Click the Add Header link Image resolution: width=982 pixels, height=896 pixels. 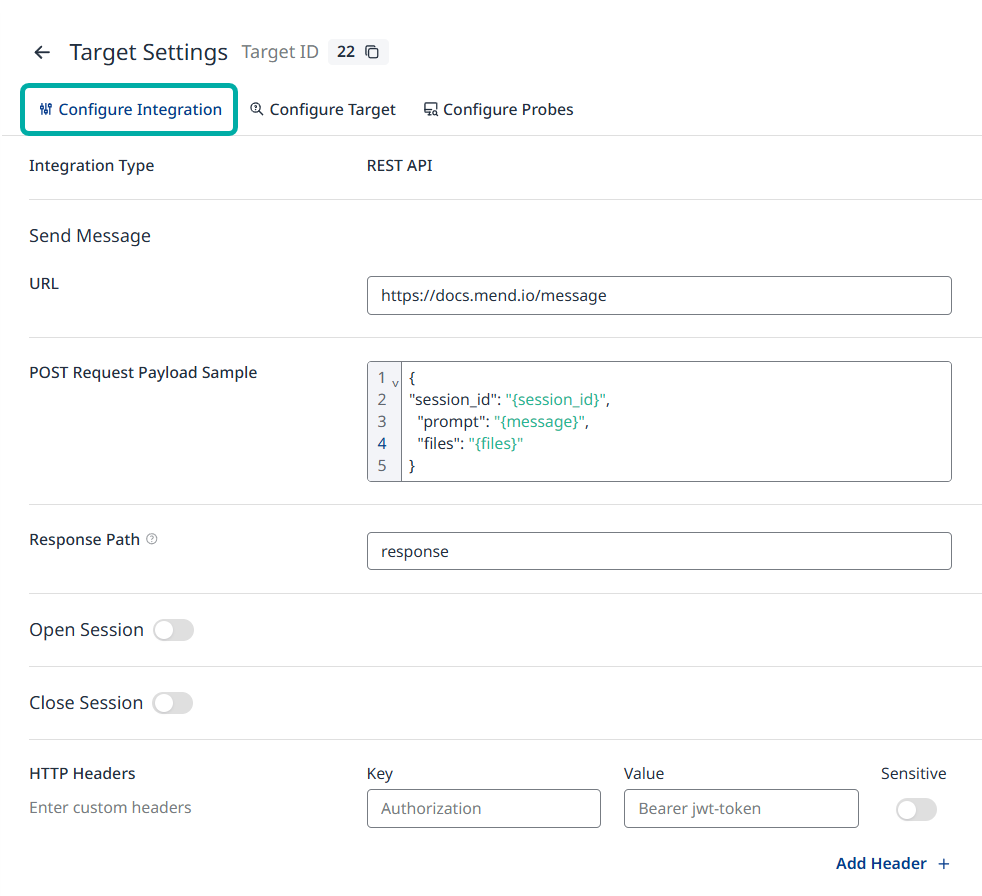(x=881, y=864)
